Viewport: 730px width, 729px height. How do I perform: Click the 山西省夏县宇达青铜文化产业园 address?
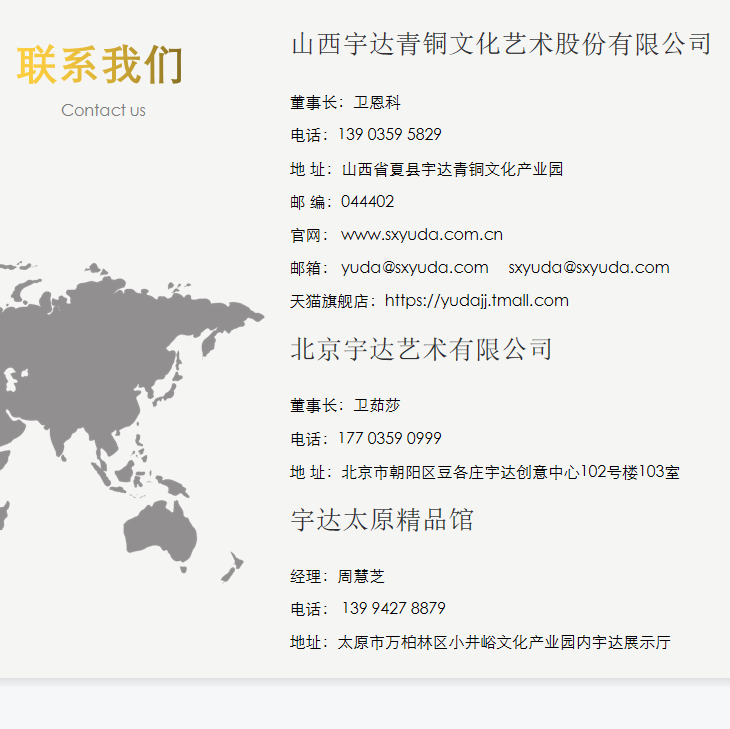(x=452, y=169)
